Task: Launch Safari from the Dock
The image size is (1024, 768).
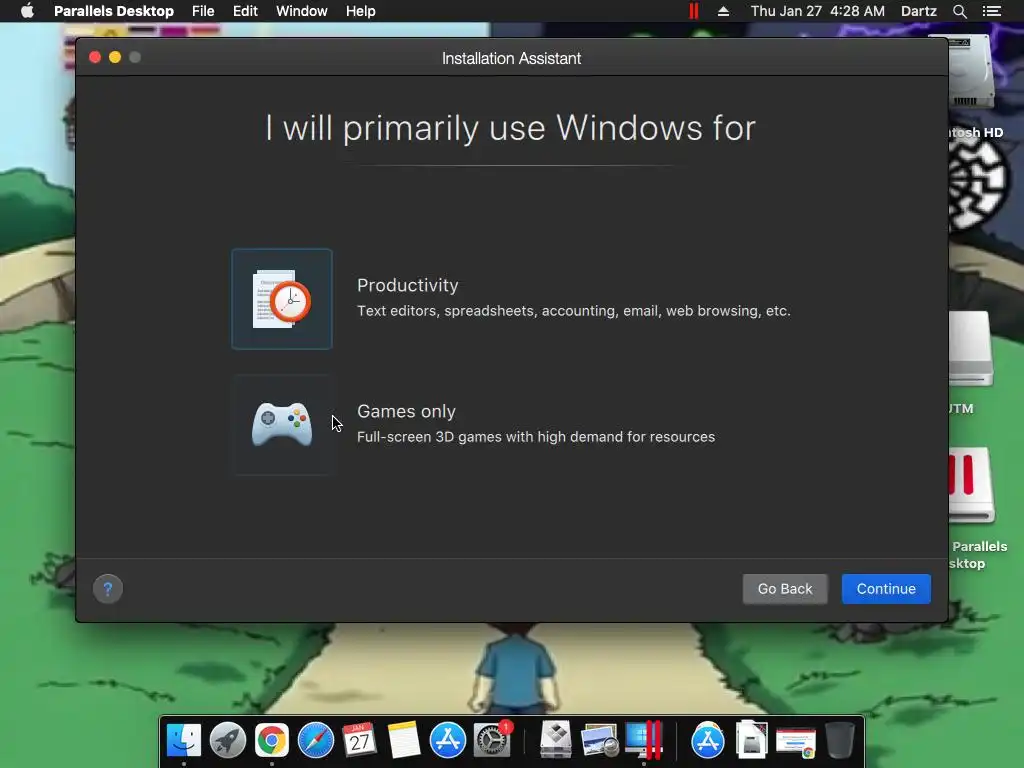Action: pyautogui.click(x=315, y=740)
